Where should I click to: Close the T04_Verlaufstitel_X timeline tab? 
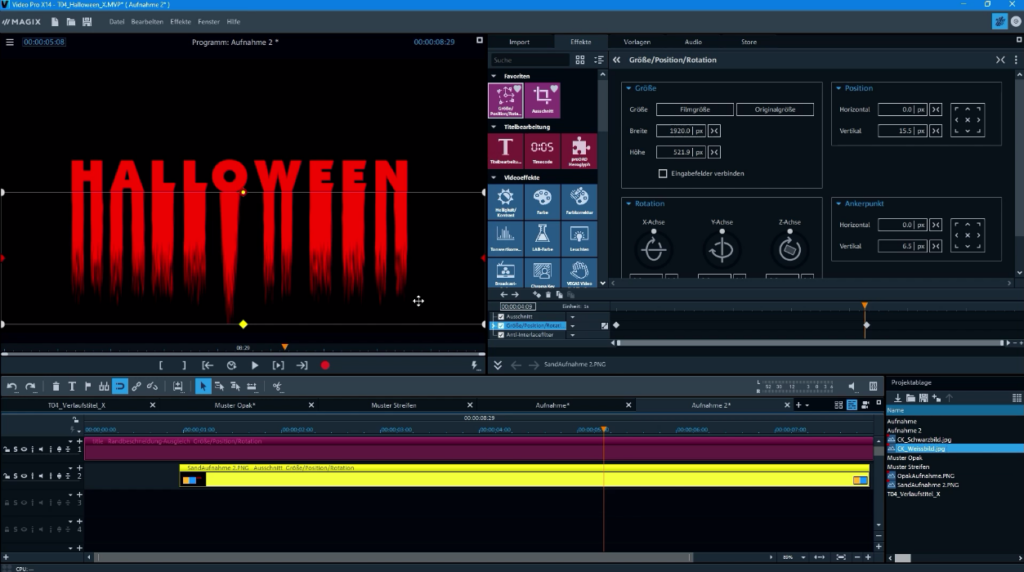[x=153, y=405]
